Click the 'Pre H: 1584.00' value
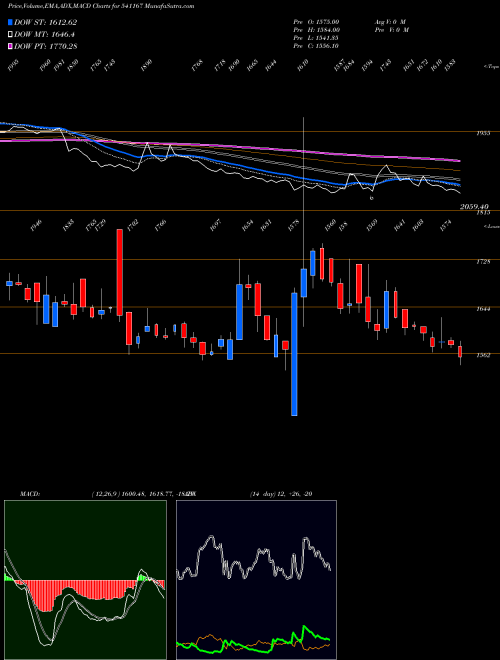500x660 pixels. (x=317, y=29)
